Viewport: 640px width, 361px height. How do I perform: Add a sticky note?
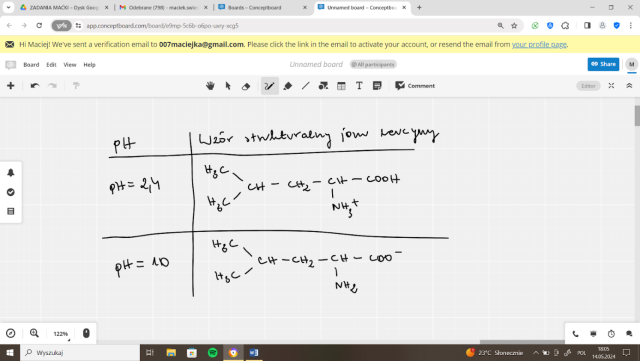(377, 86)
